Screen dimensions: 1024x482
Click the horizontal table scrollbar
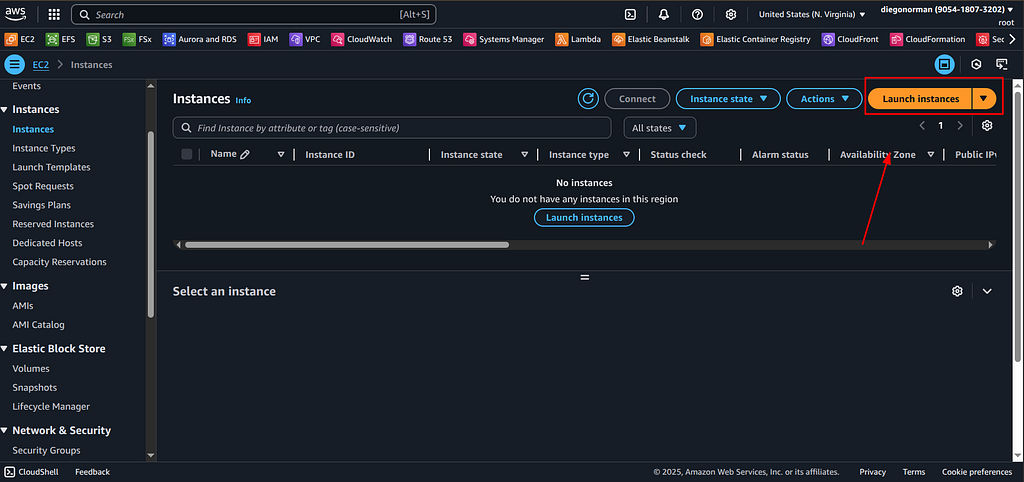[x=346, y=245]
